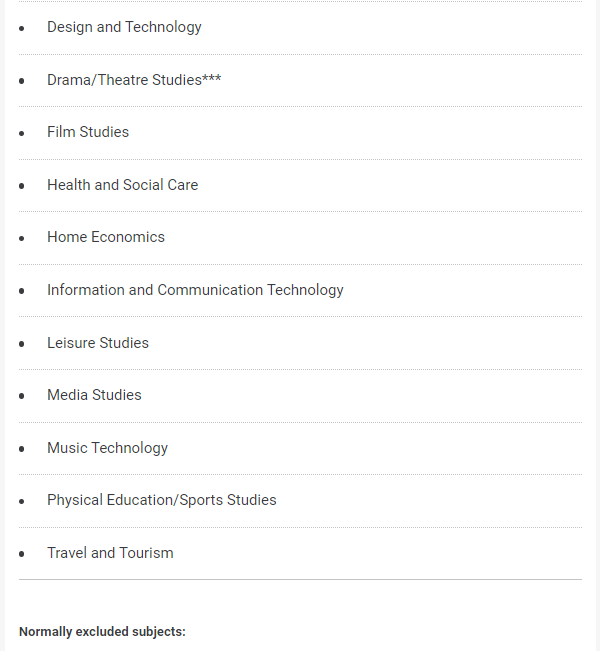This screenshot has width=600, height=651.
Task: Click the asterisks after Drama/Theatre Studies
Action: coord(212,78)
